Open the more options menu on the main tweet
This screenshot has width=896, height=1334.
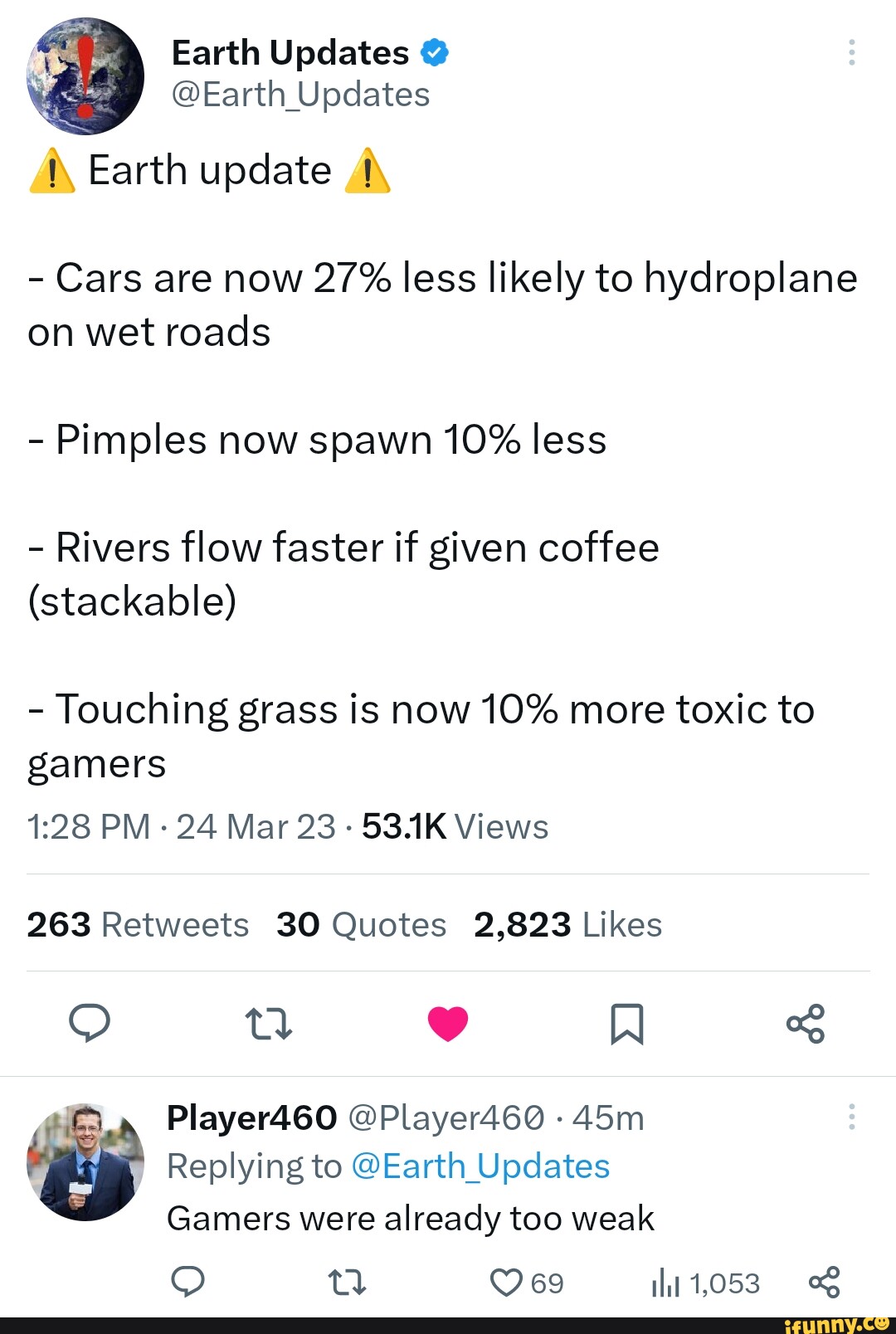point(852,51)
